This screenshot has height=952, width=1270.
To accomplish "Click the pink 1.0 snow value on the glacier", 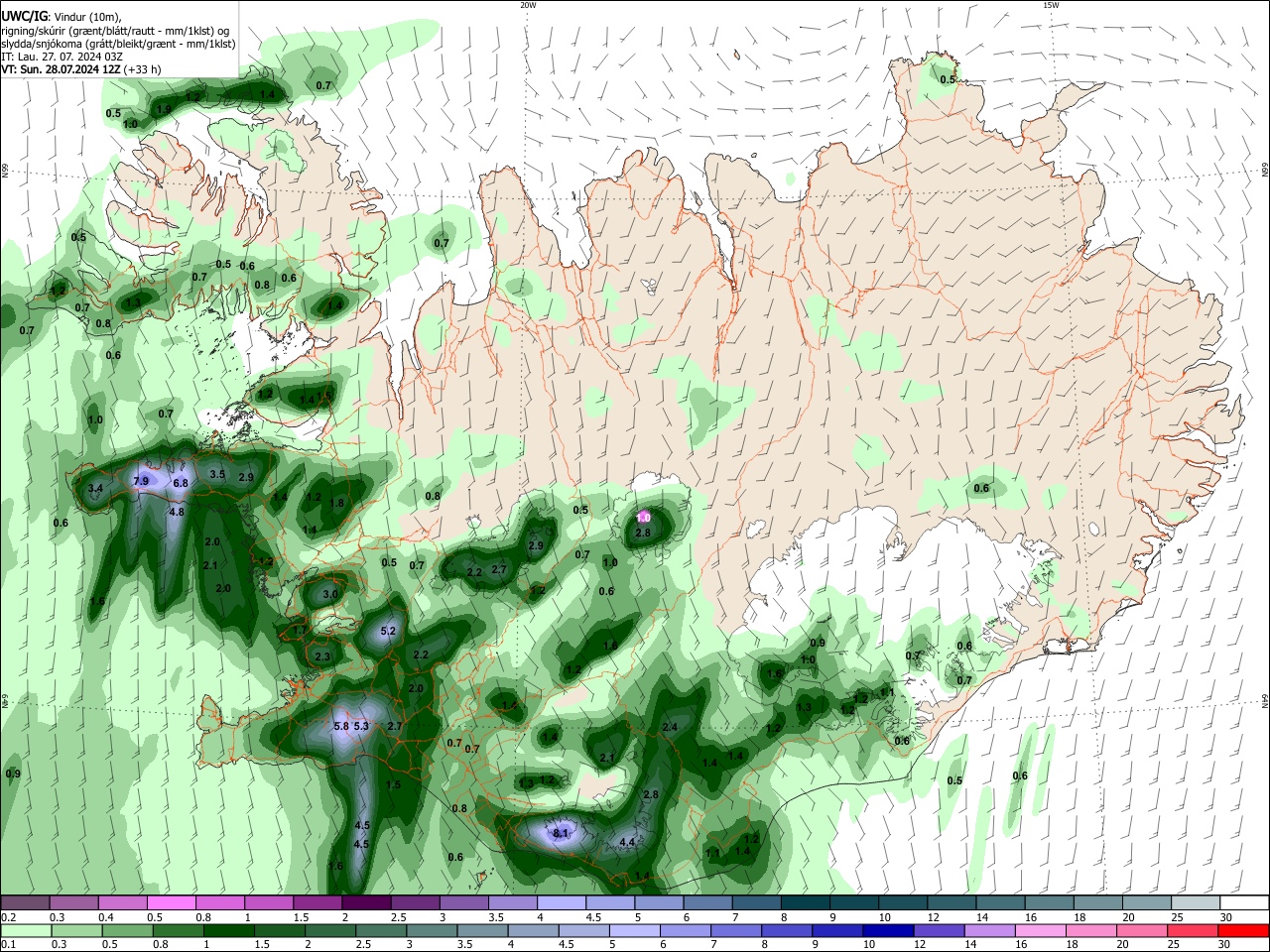I will [643, 518].
